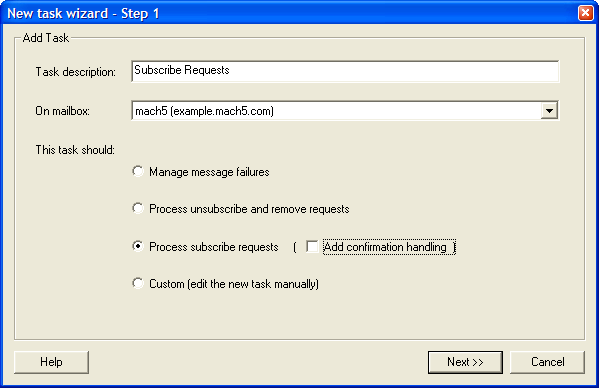
Task: Select the Manage message failures radio button
Action: (138, 171)
